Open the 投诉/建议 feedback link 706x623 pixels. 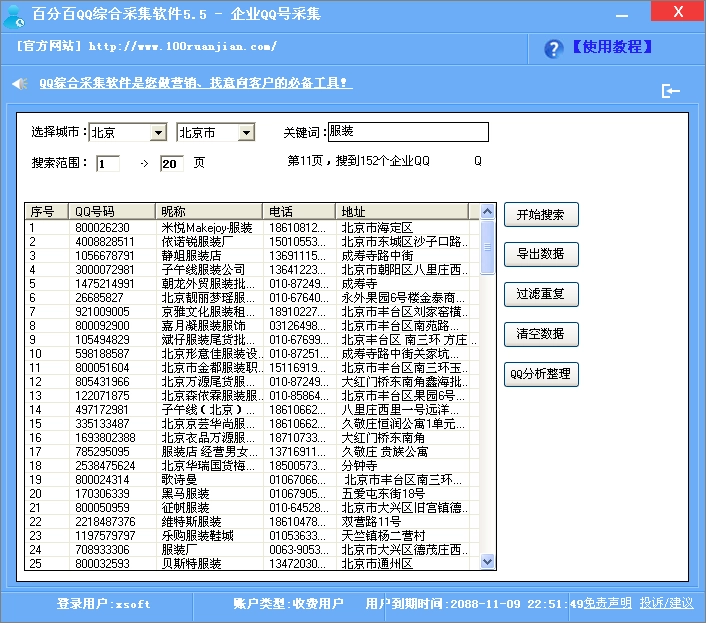666,603
